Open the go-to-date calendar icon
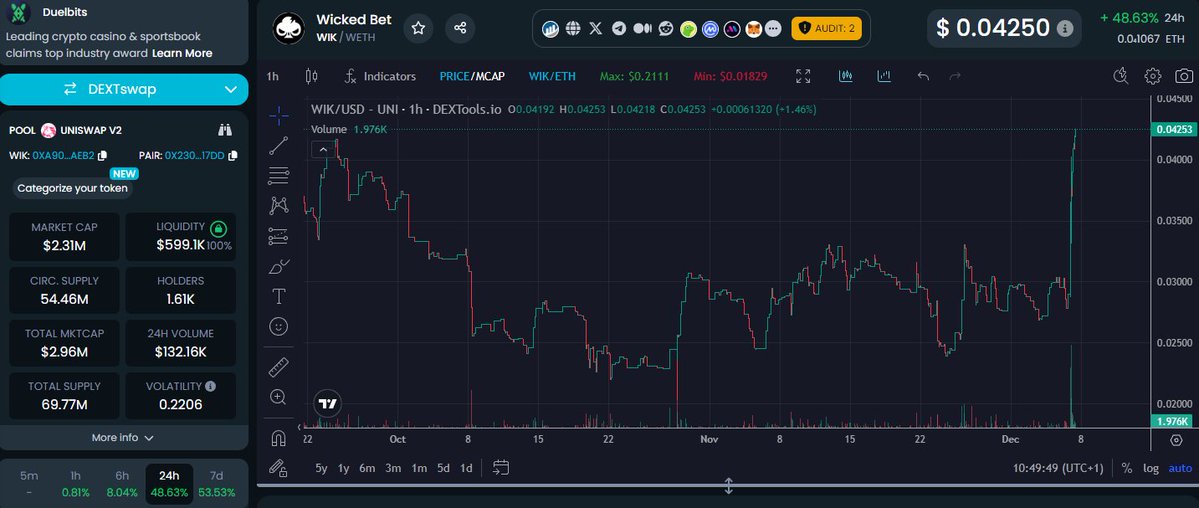Viewport: 1199px width, 508px height. pyautogui.click(x=501, y=467)
